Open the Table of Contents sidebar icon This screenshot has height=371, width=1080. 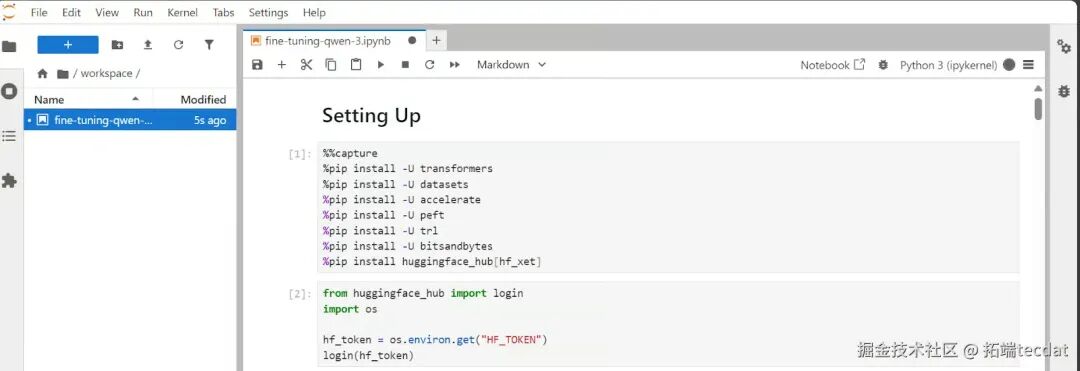tap(9, 136)
